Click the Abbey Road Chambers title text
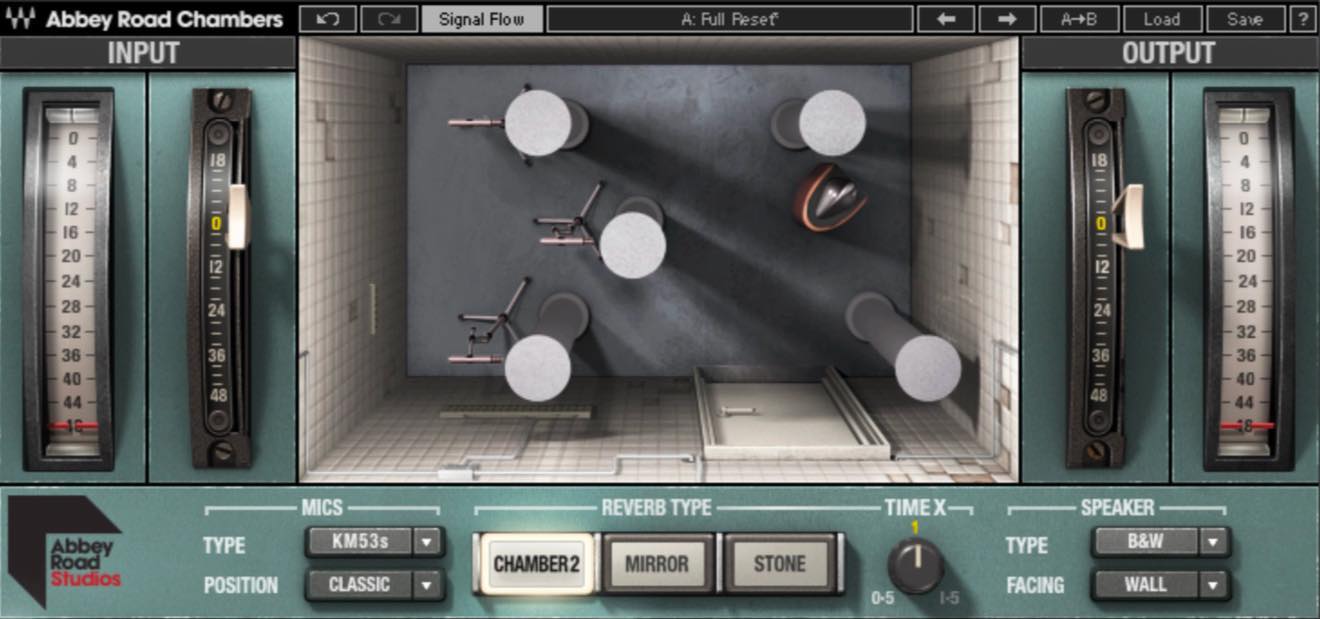1320x619 pixels. click(x=165, y=19)
